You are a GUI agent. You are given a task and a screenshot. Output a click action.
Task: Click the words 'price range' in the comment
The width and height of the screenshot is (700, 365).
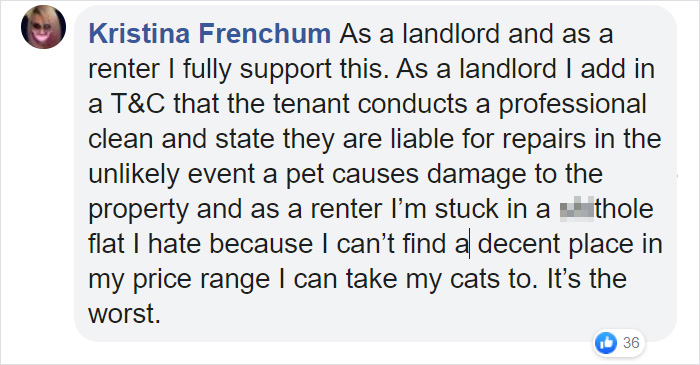pos(201,281)
